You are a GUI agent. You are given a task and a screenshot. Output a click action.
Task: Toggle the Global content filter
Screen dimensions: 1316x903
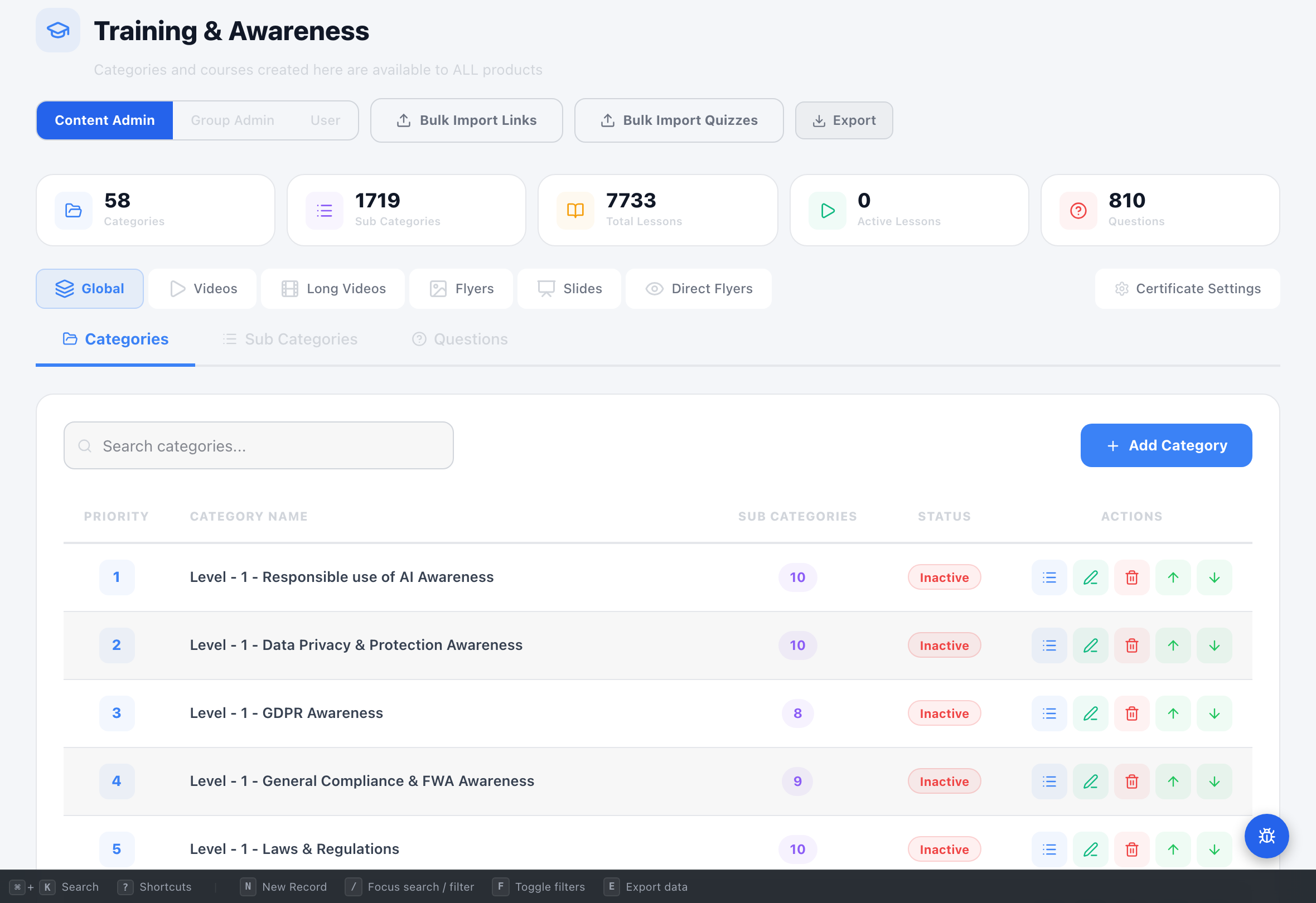pos(89,289)
